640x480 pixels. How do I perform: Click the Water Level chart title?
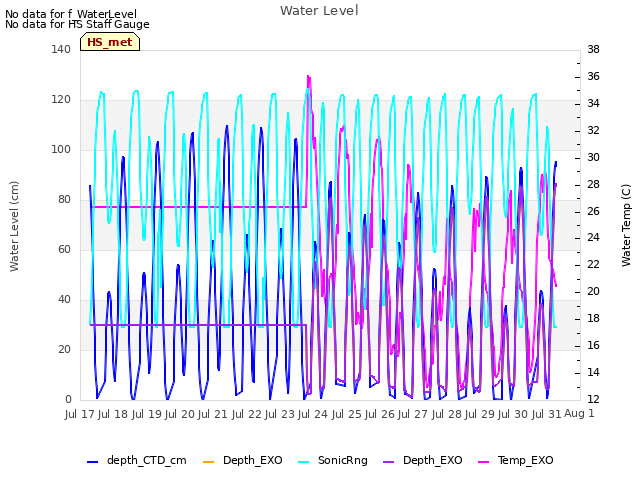point(319,11)
